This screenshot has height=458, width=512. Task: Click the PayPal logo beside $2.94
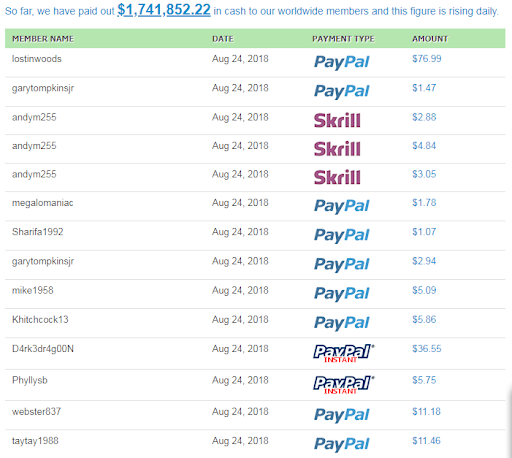pyautogui.click(x=342, y=265)
